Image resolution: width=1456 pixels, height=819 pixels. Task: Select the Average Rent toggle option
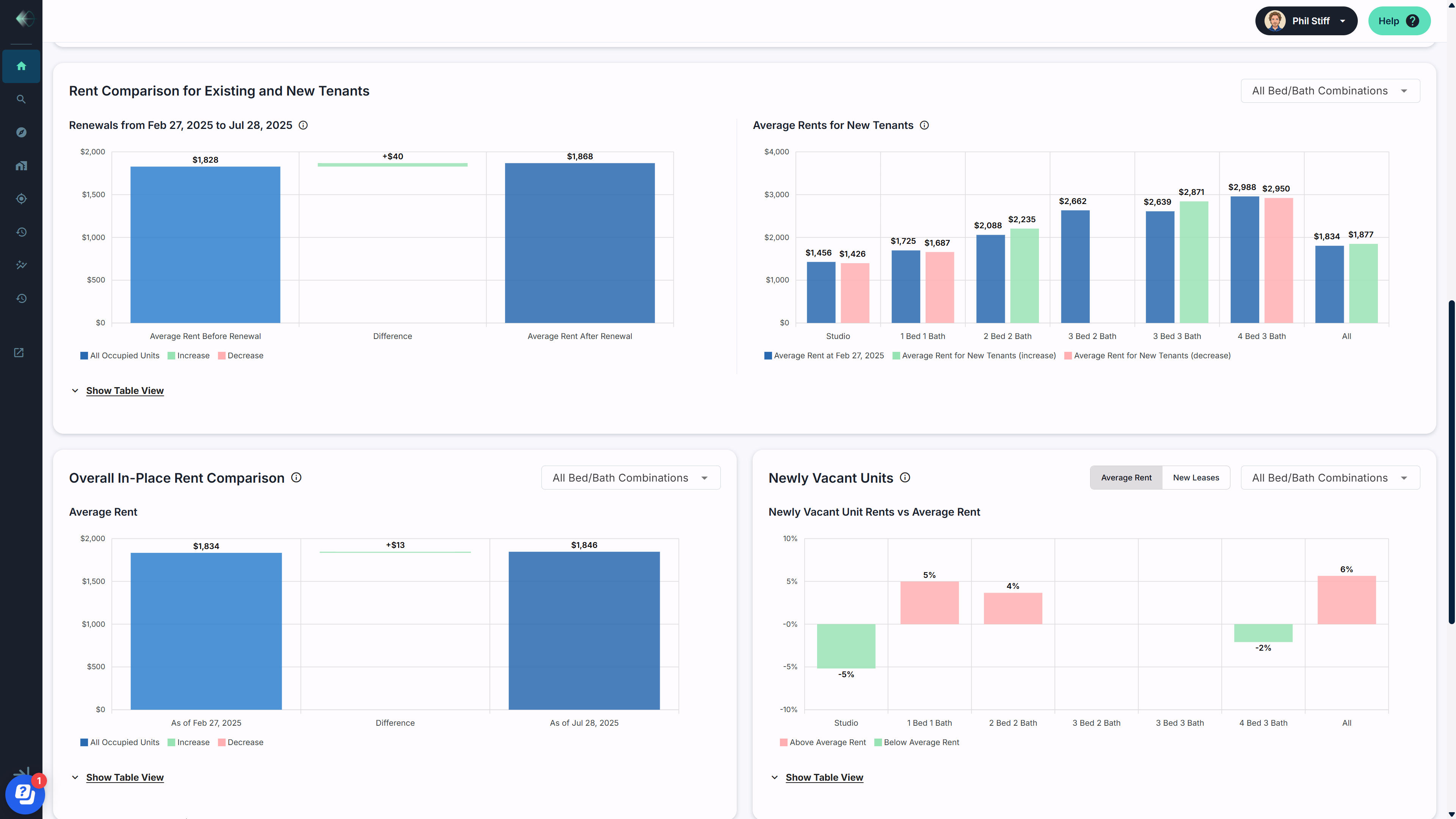1125,478
